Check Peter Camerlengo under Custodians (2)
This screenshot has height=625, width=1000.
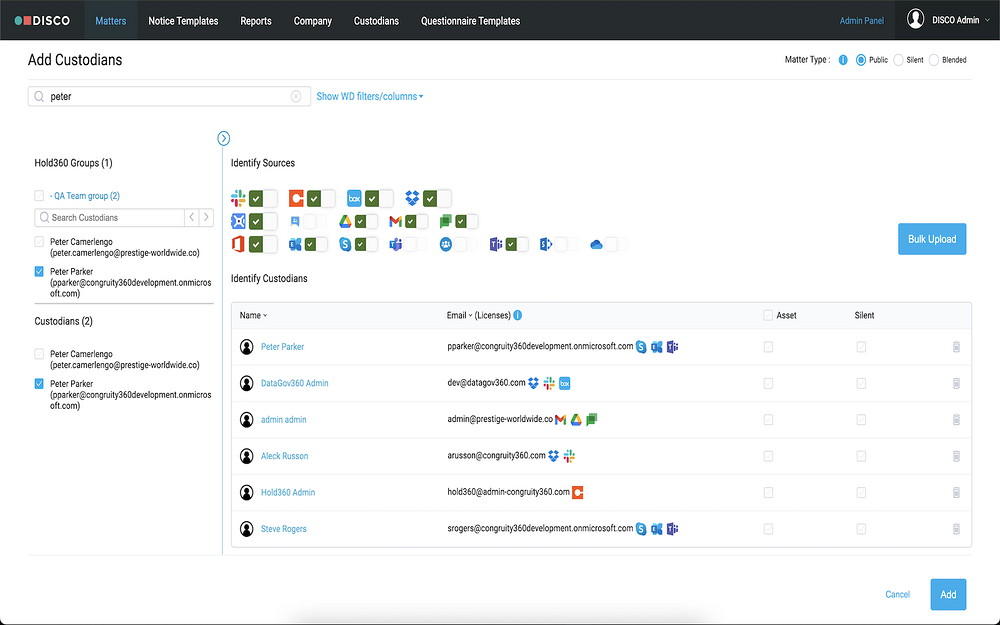tap(39, 354)
